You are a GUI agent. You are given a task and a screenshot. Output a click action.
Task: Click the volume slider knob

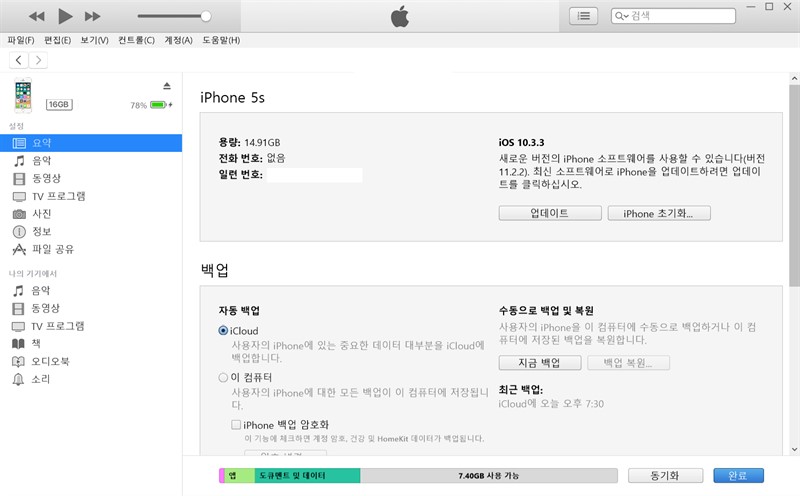pyautogui.click(x=206, y=16)
